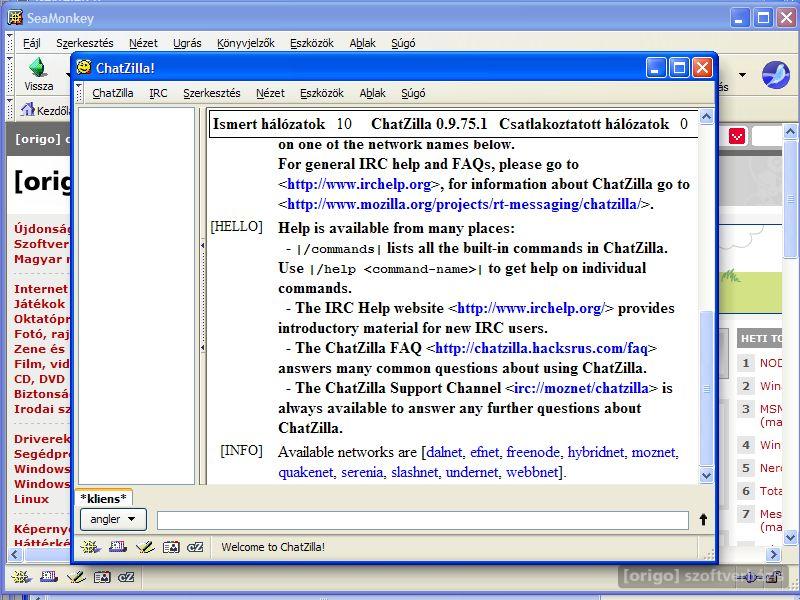Screen dimensions: 800x600
Task: Click the ChatZilla smiley title bar icon
Action: click(x=84, y=67)
